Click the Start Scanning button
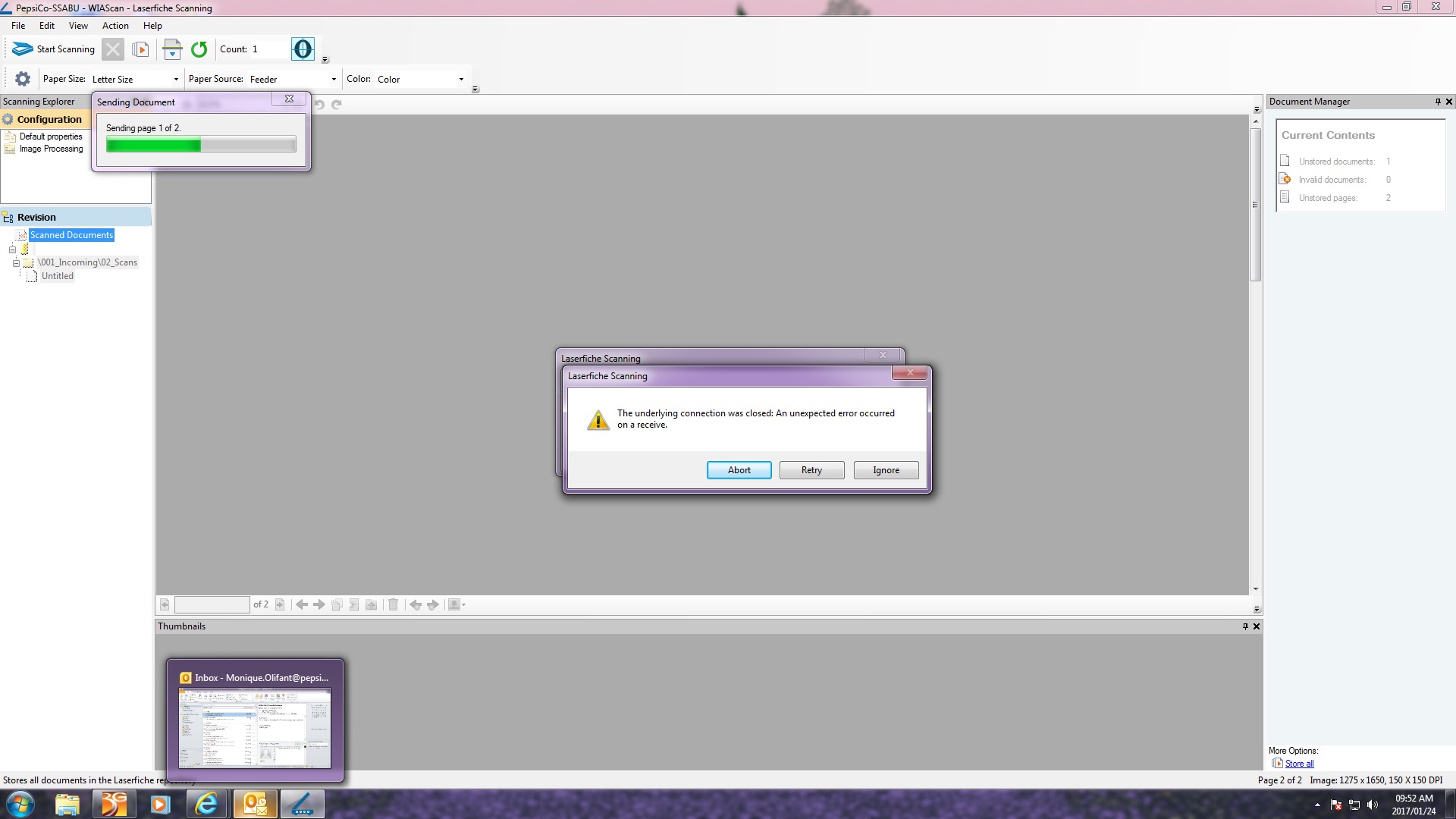 coord(54,49)
